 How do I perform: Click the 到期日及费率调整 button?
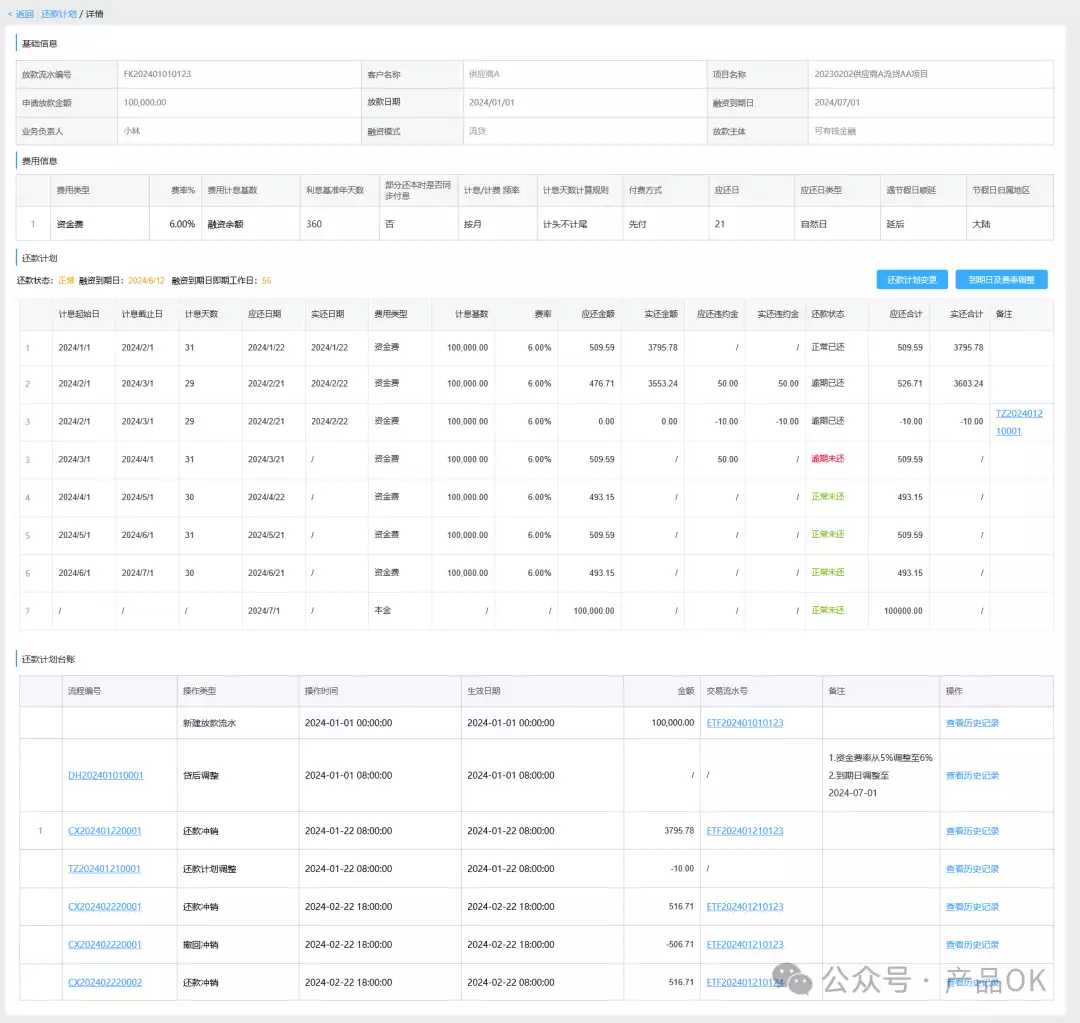click(1001, 280)
